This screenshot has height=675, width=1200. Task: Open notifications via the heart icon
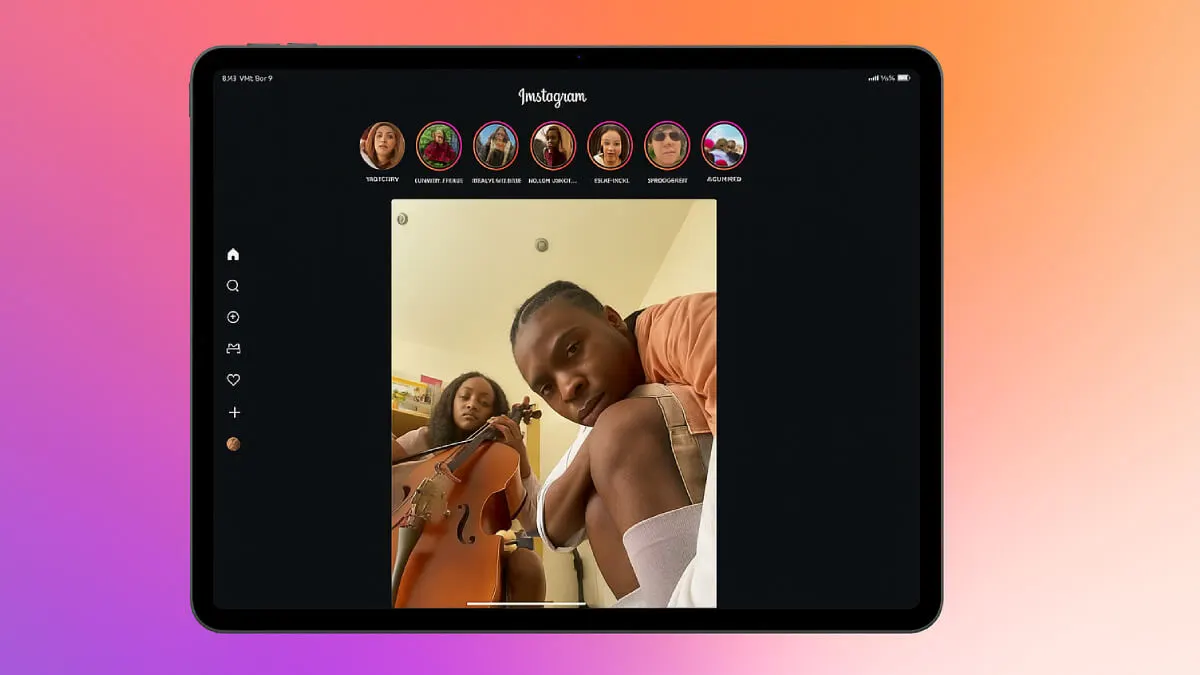pyautogui.click(x=233, y=380)
